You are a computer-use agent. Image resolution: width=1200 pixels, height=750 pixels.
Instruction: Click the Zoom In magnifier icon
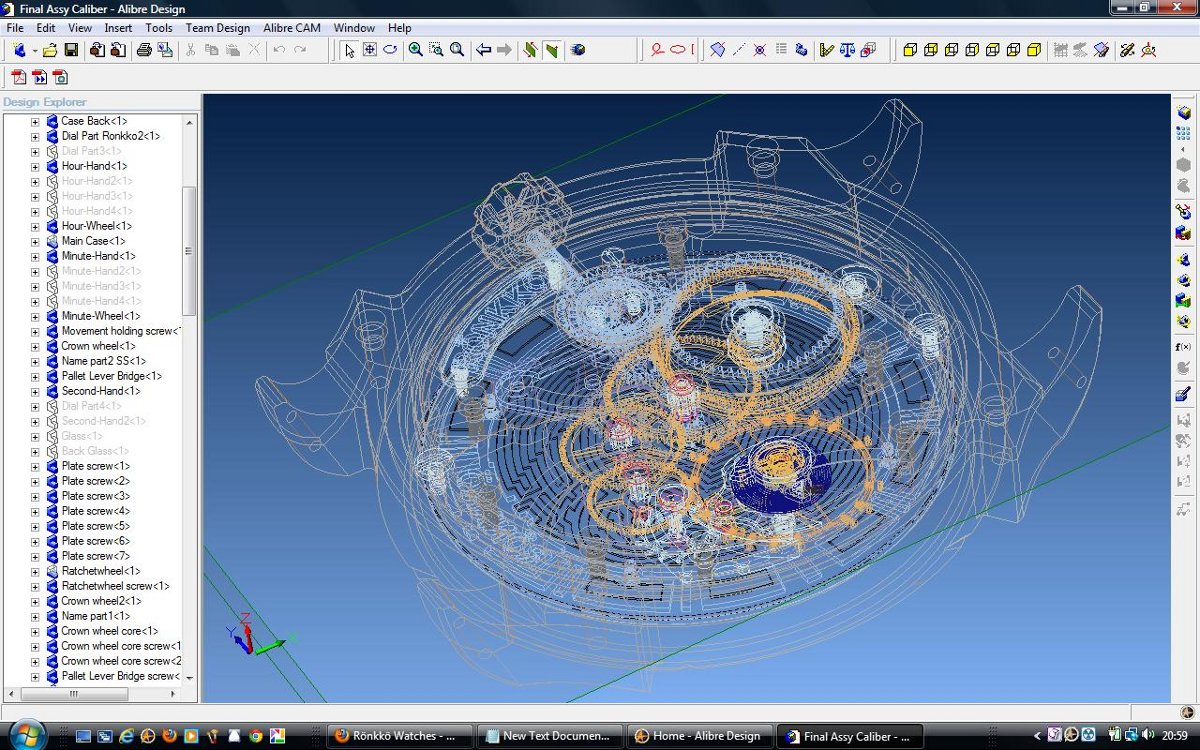coord(416,50)
